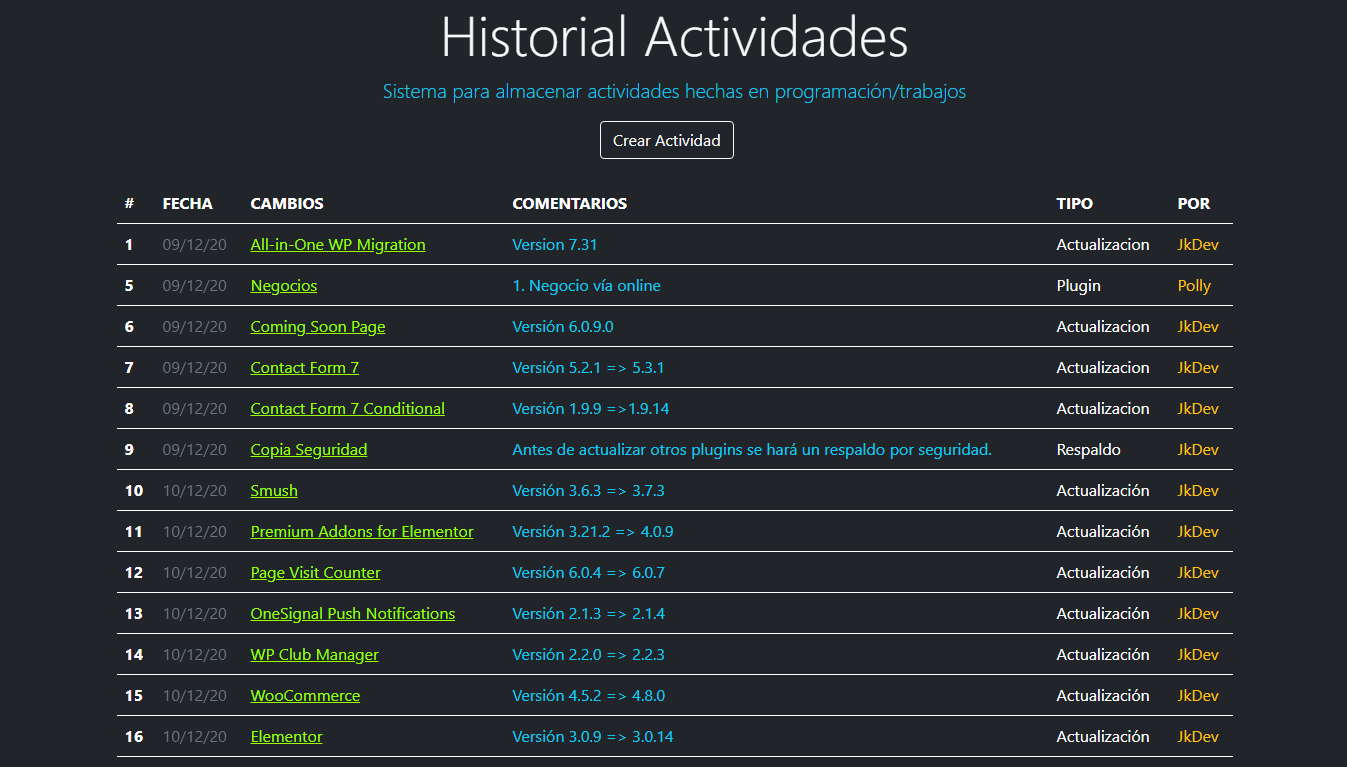
Task: Click the CAMBIOS column header
Action: tap(287, 204)
